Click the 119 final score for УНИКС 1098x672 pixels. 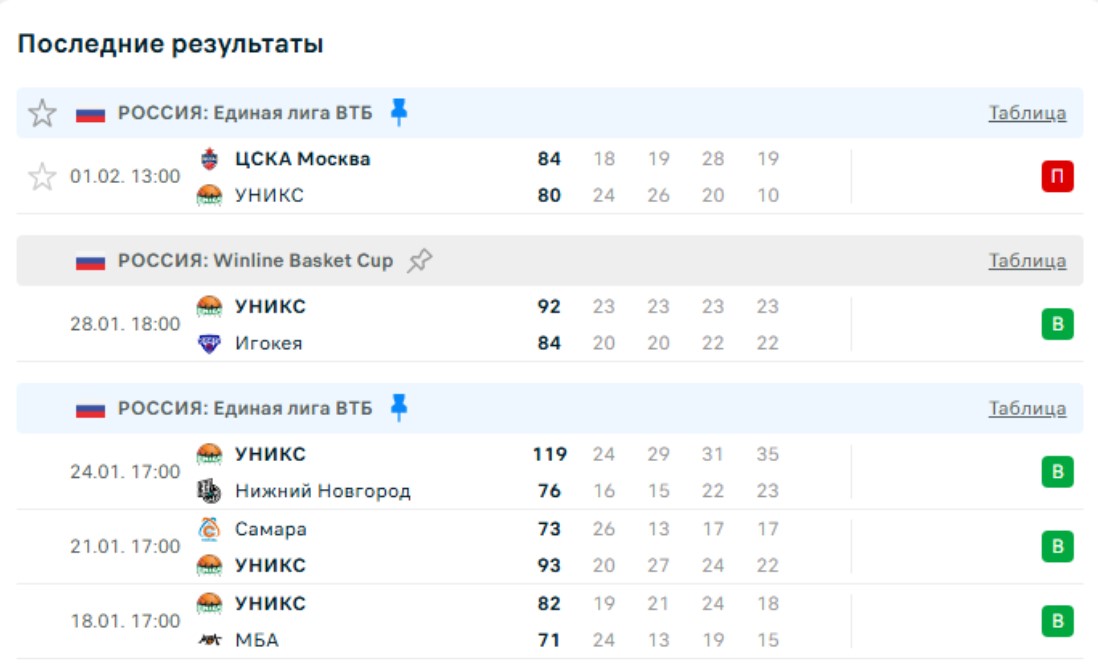(x=549, y=455)
